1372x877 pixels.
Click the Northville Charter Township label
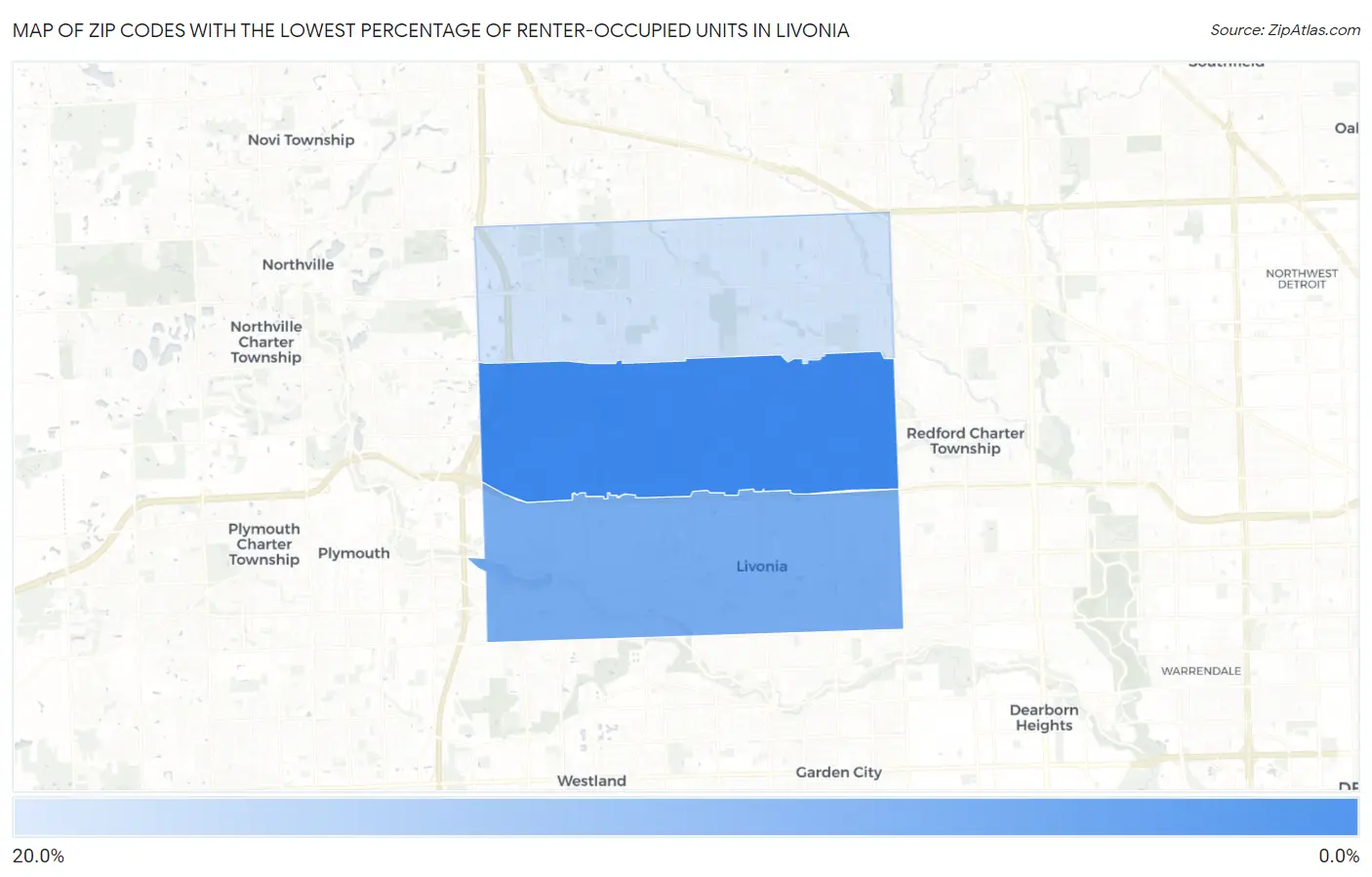[x=266, y=342]
